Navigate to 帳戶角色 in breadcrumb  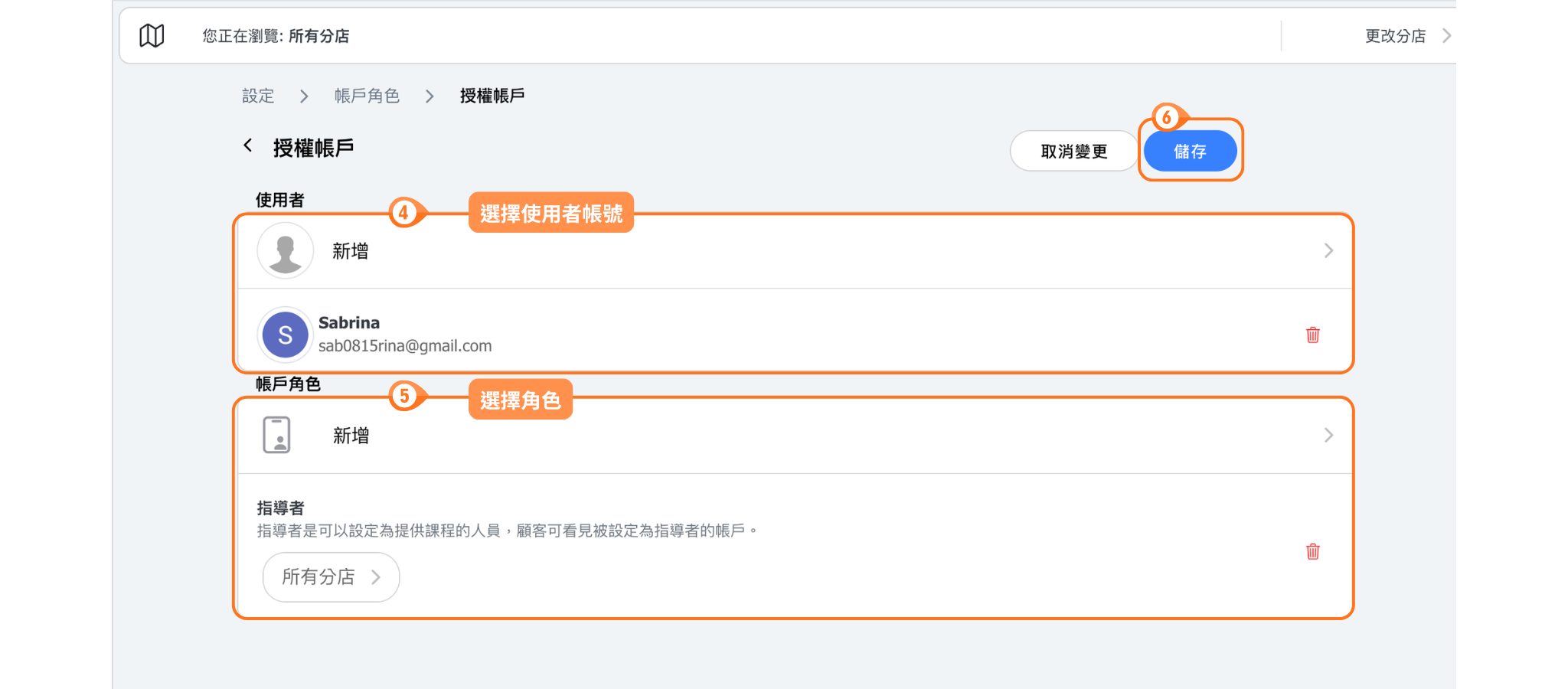(x=367, y=96)
